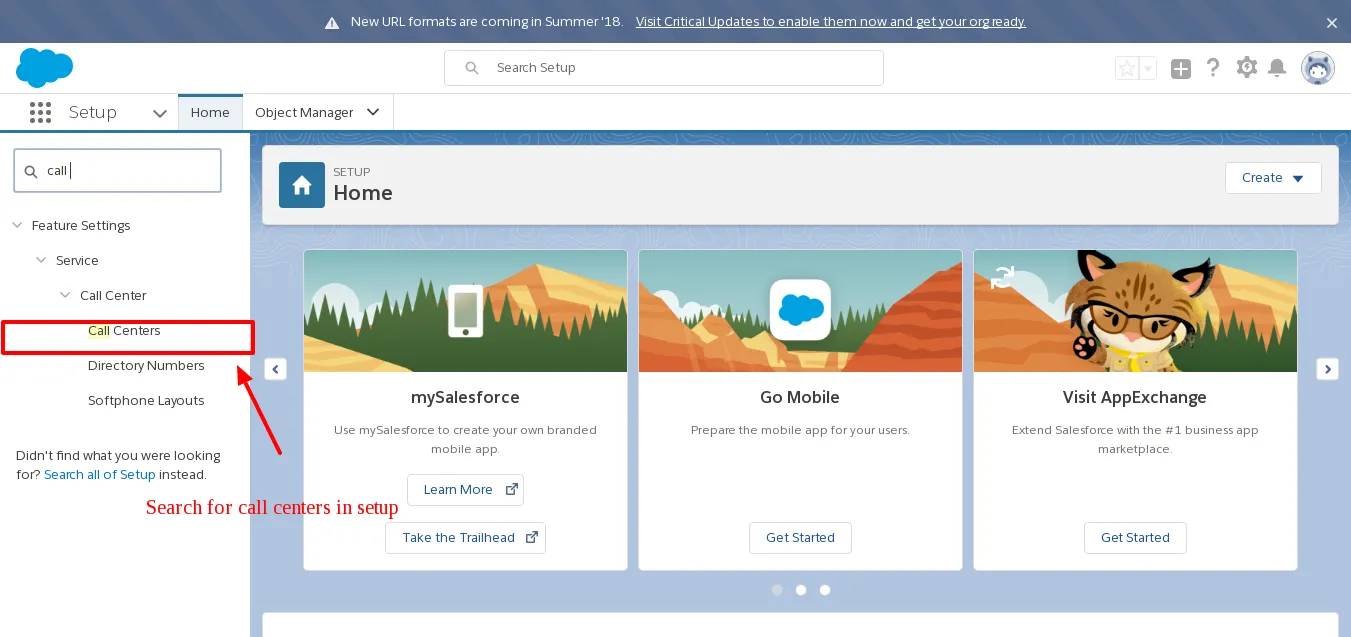Click Get Started under Visit AppExchange
The width and height of the screenshot is (1351, 637).
coord(1135,538)
